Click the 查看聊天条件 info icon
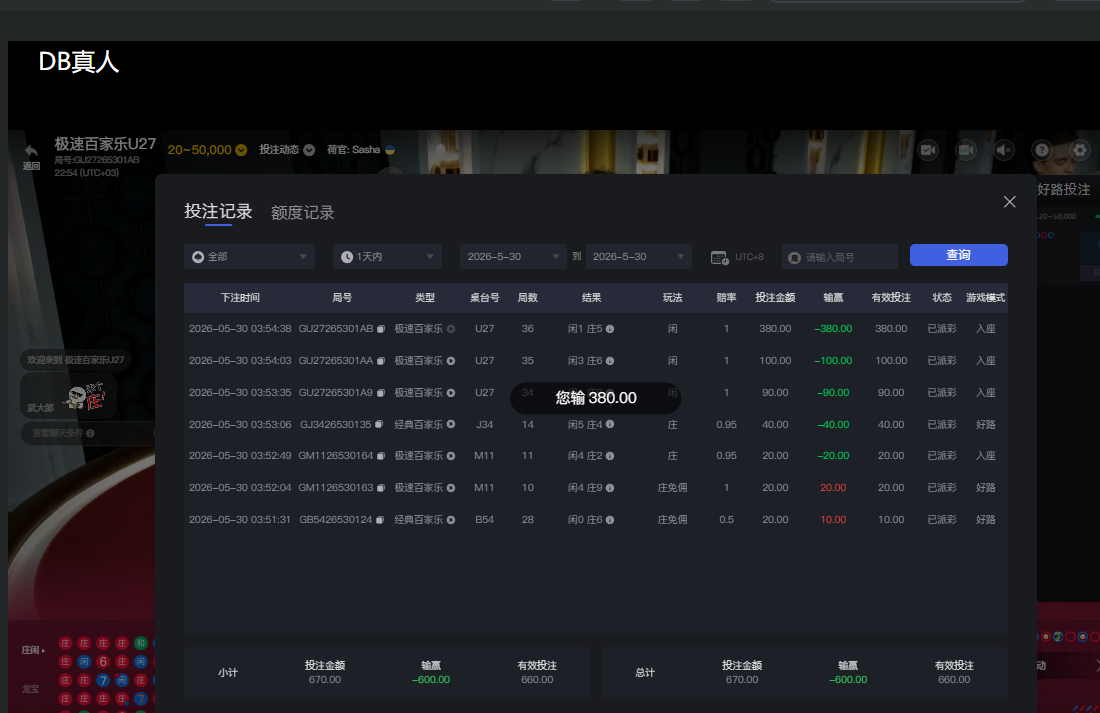Viewport: 1100px width, 713px height. tap(90, 434)
